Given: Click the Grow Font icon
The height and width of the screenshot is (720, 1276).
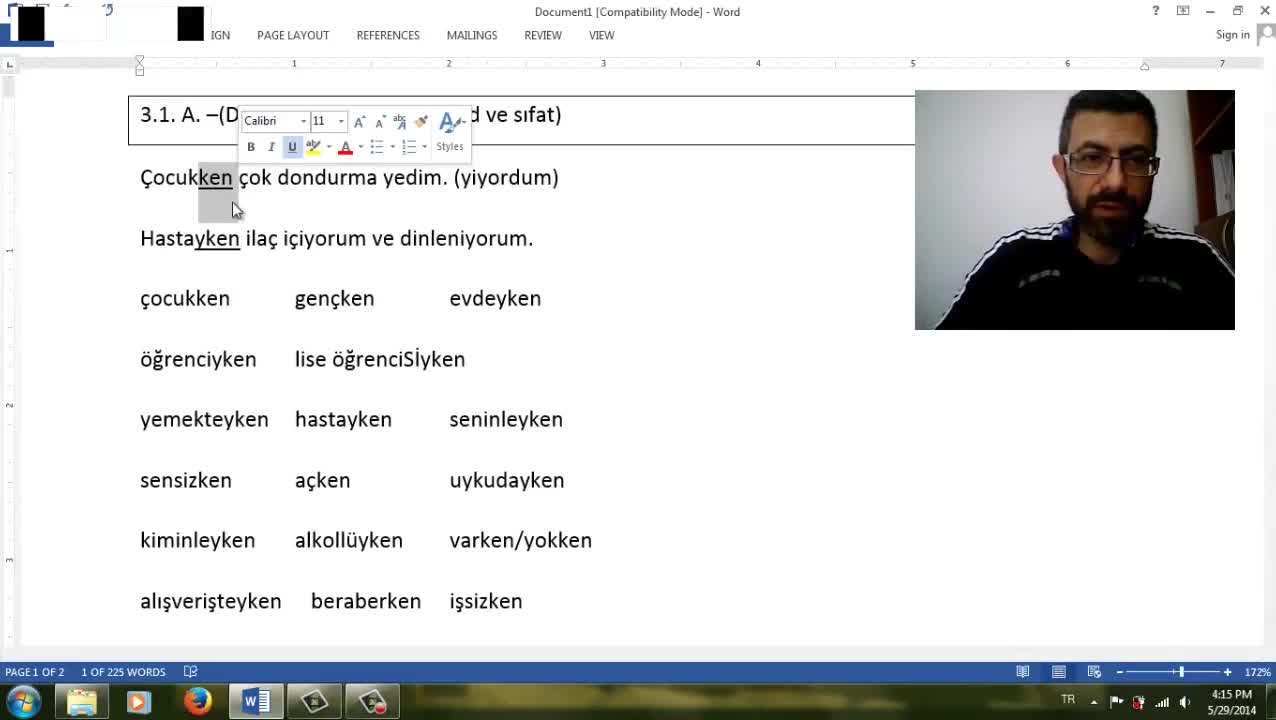Looking at the screenshot, I should pos(359,121).
